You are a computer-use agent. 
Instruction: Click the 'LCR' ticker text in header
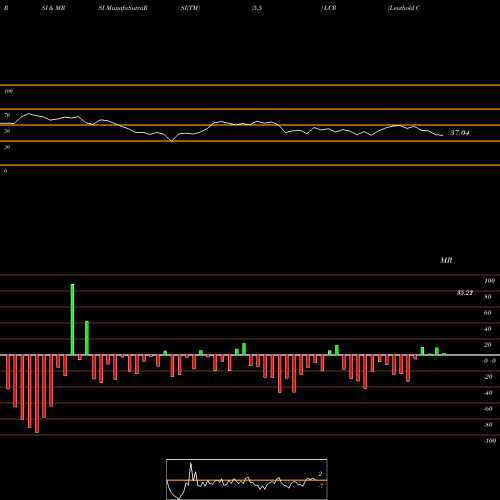click(329, 8)
